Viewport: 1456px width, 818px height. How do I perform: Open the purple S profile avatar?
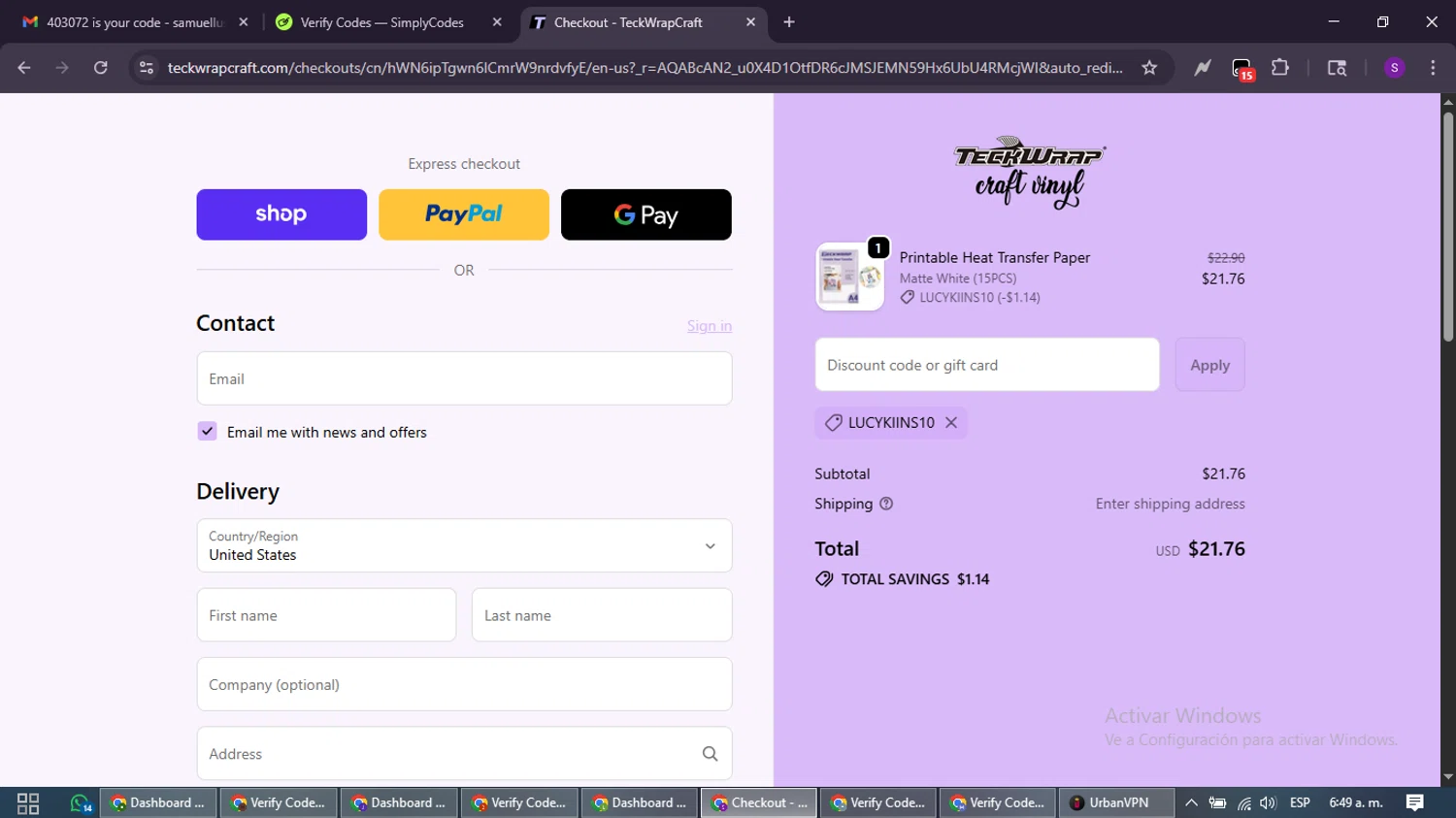coord(1394,68)
